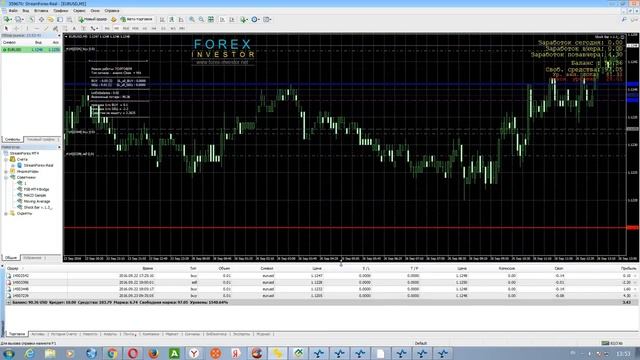Select the H1 timeframe button
The height and width of the screenshot is (360, 640).
pos(144,28)
